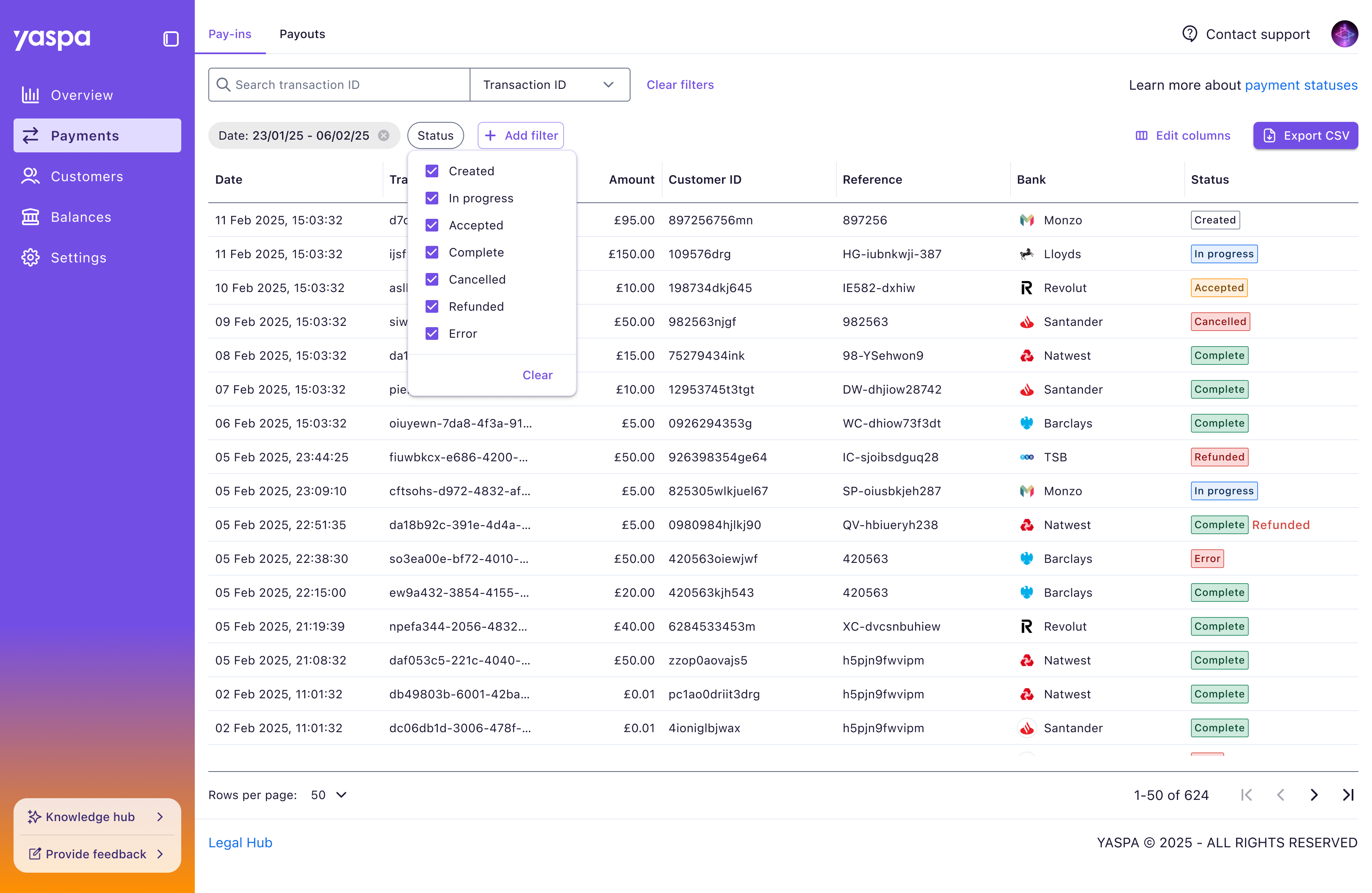Uncheck the Created status checkbox
This screenshot has height=893, width=1372.
432,171
